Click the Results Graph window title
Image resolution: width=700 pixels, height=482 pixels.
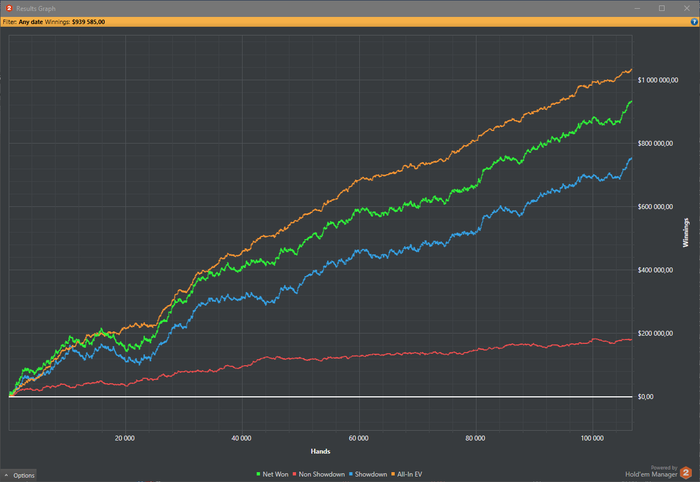pos(36,8)
